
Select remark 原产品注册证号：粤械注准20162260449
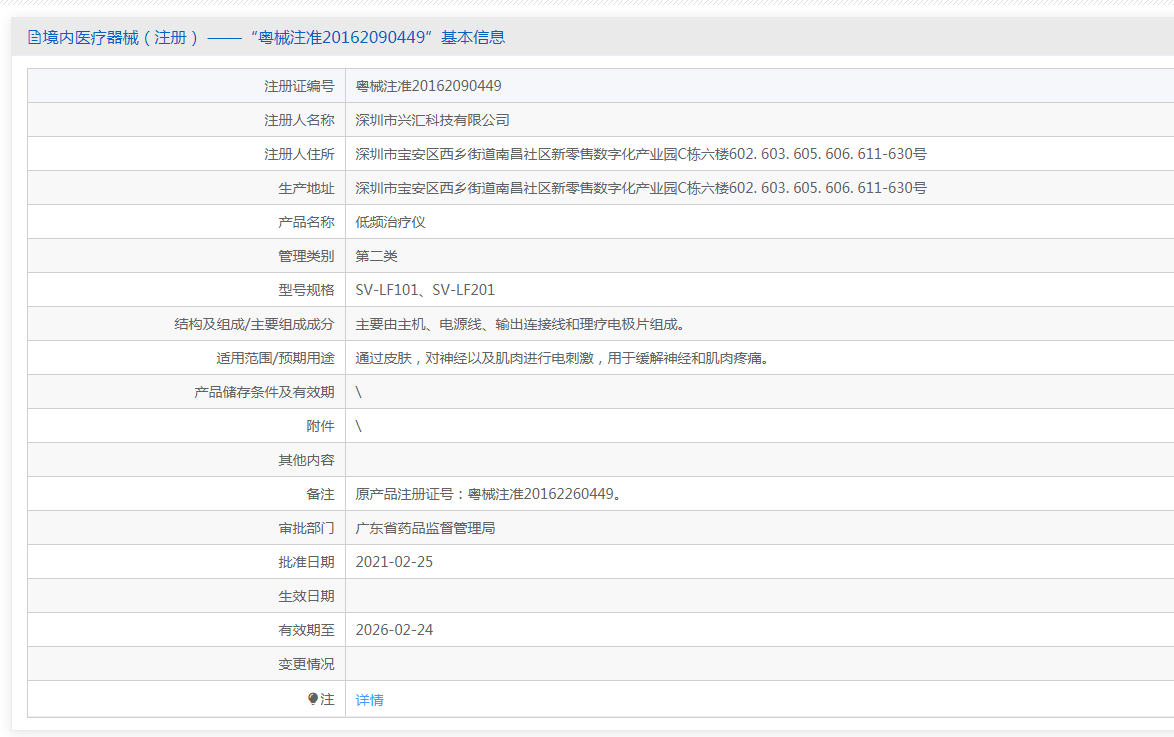tap(488, 494)
